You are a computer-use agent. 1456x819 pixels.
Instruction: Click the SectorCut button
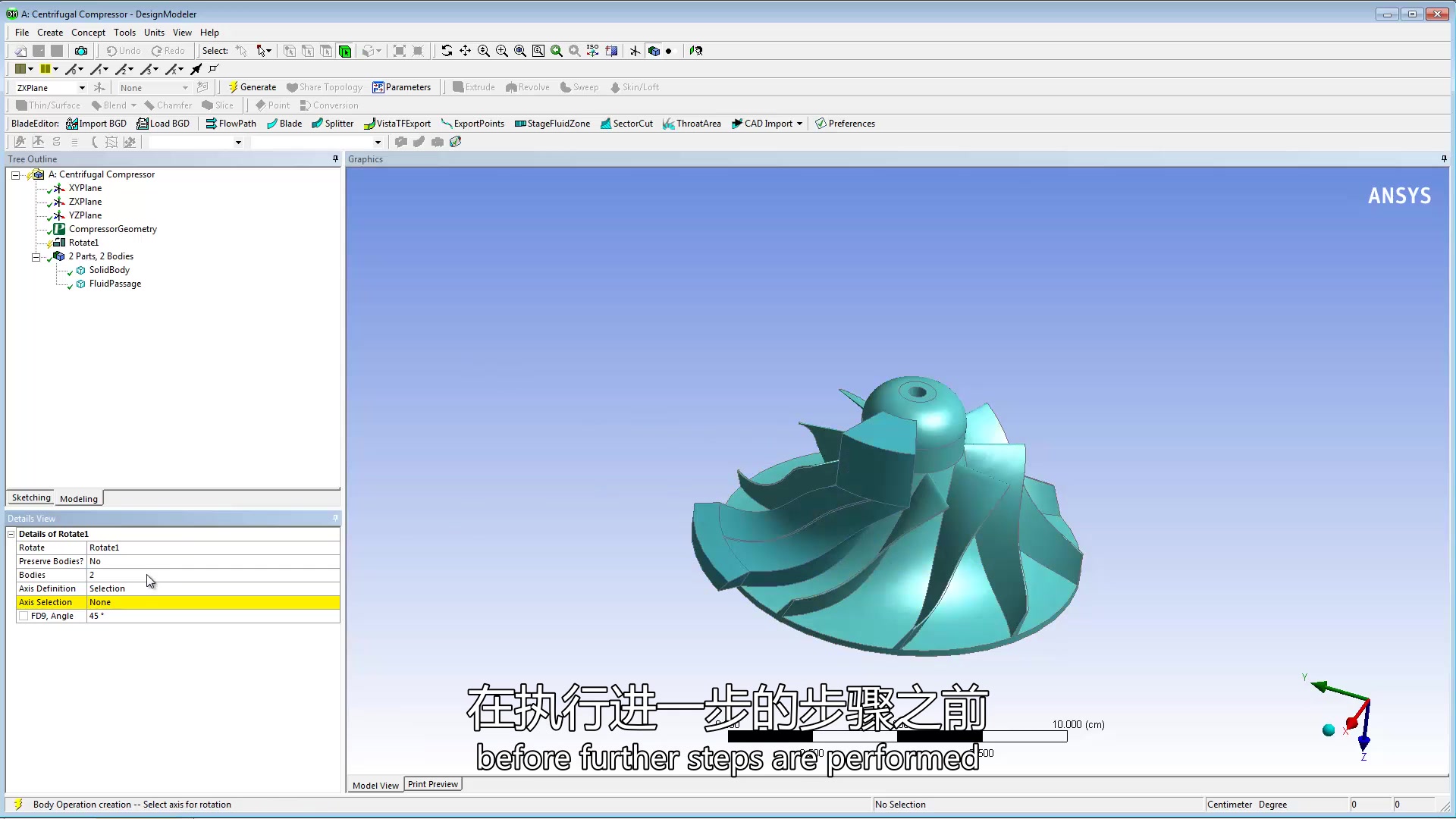coord(626,123)
